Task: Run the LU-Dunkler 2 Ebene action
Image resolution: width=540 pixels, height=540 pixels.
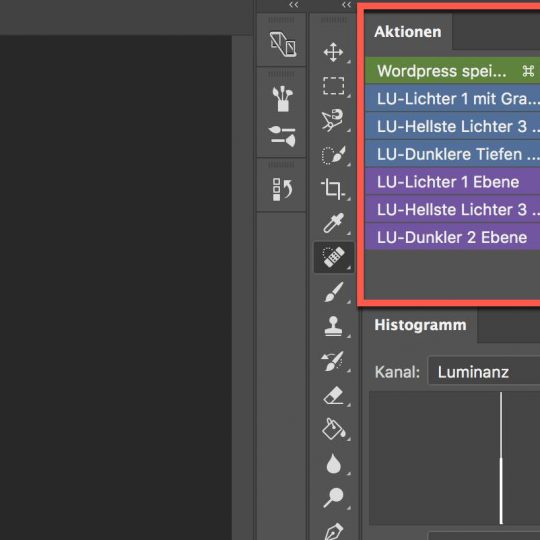Action: point(453,237)
